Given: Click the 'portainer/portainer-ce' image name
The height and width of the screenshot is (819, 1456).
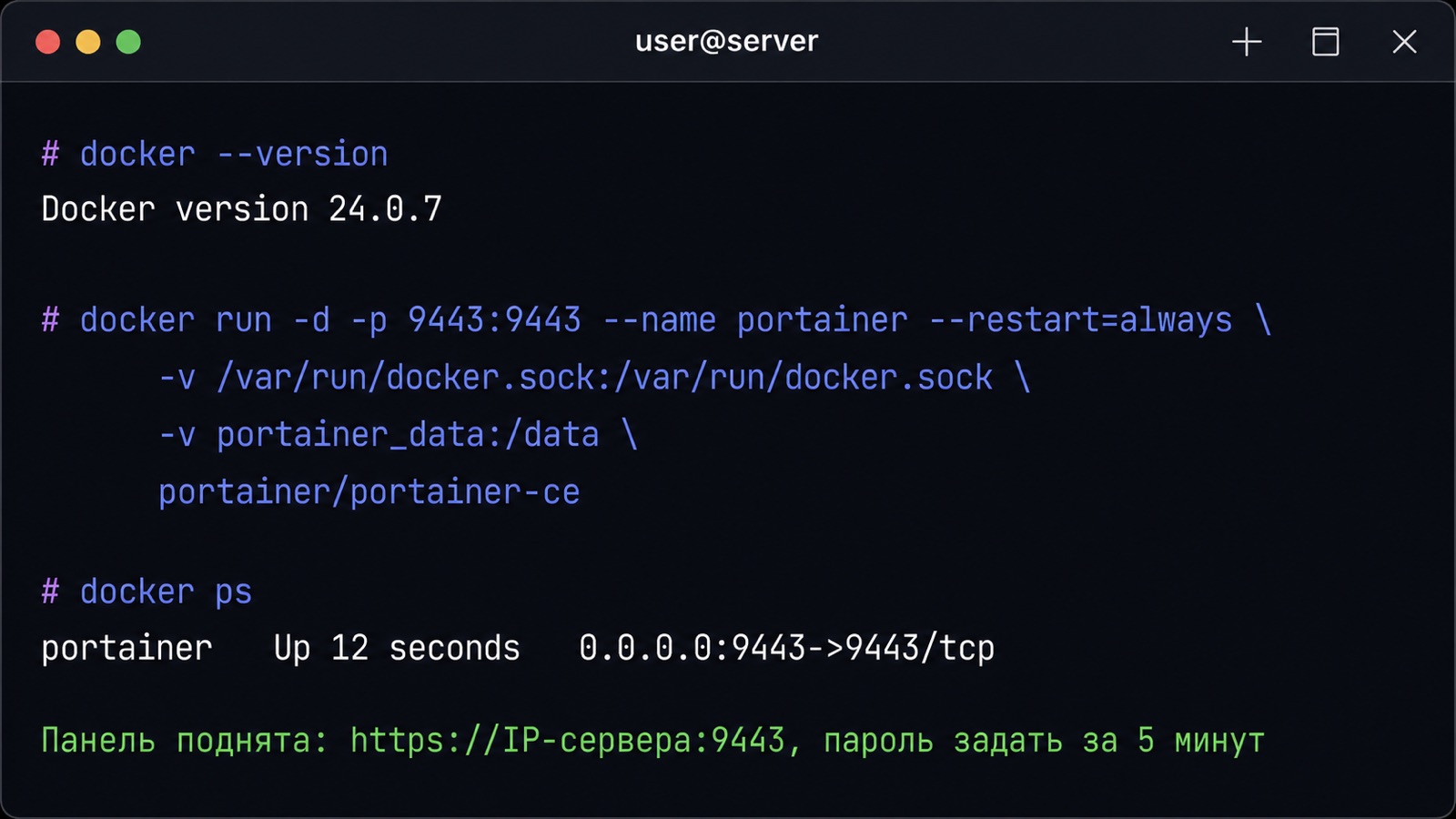Looking at the screenshot, I should (369, 492).
